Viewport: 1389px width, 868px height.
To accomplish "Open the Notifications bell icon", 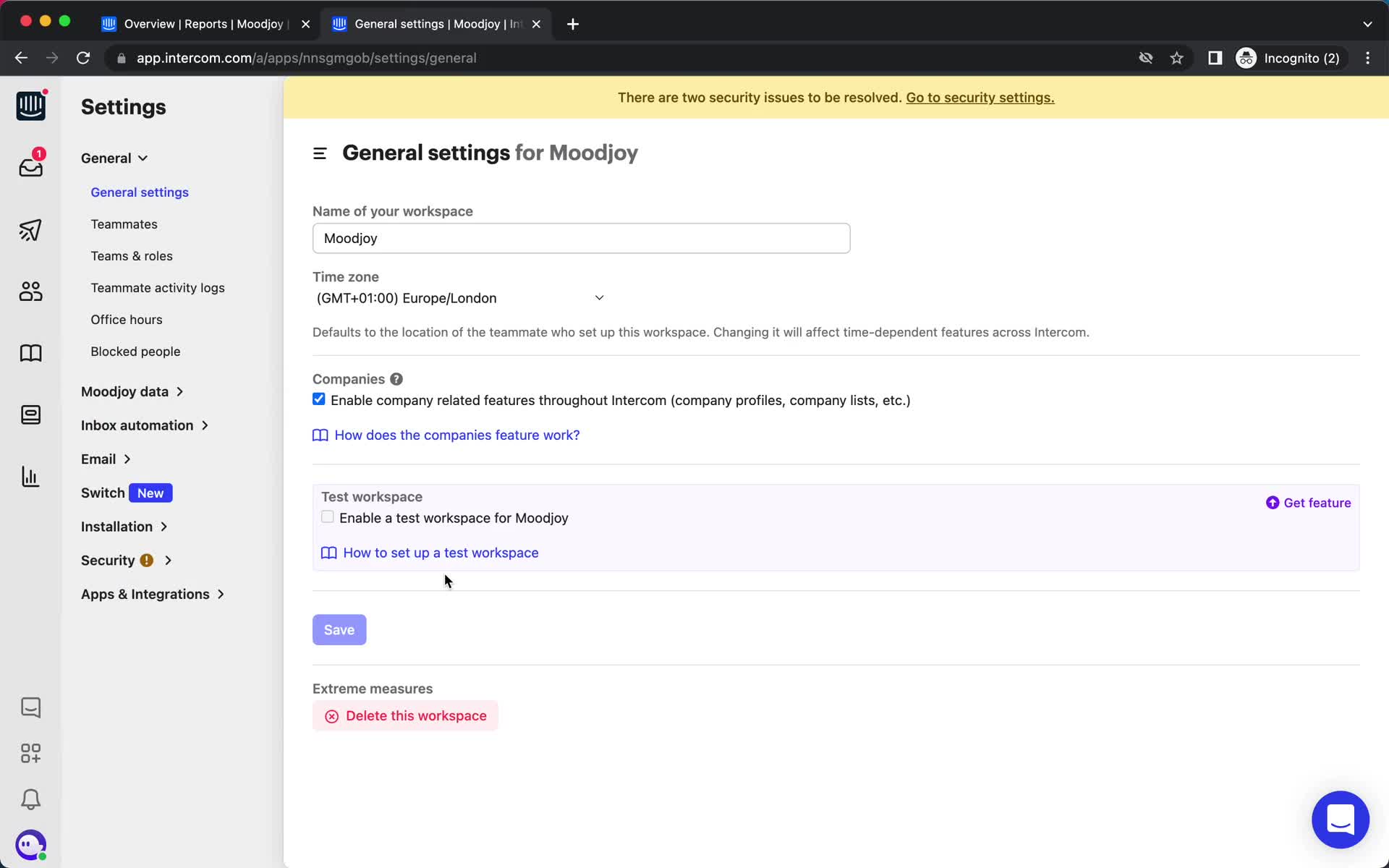I will (31, 799).
